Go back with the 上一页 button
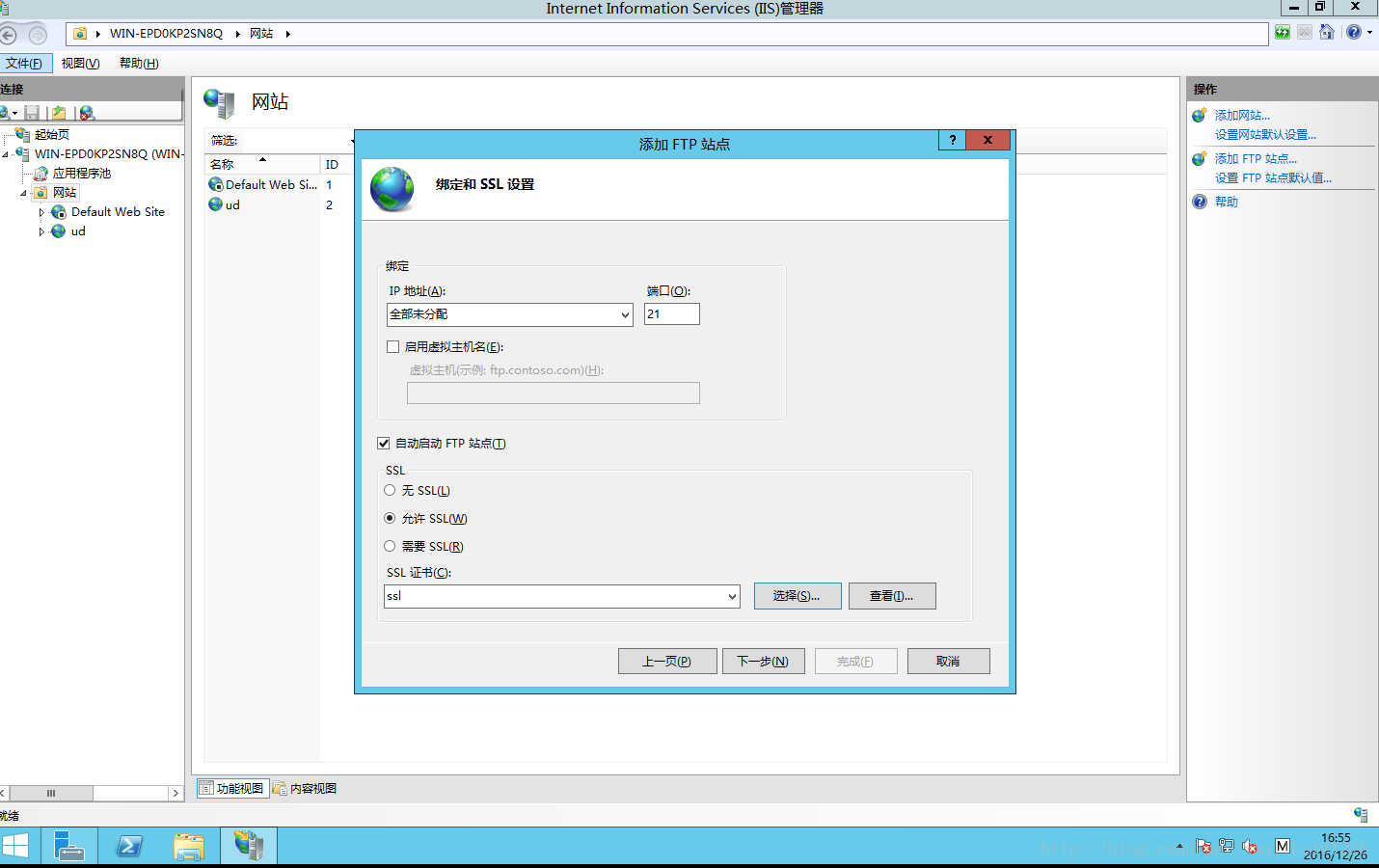The width and height of the screenshot is (1379, 868). 667,662
